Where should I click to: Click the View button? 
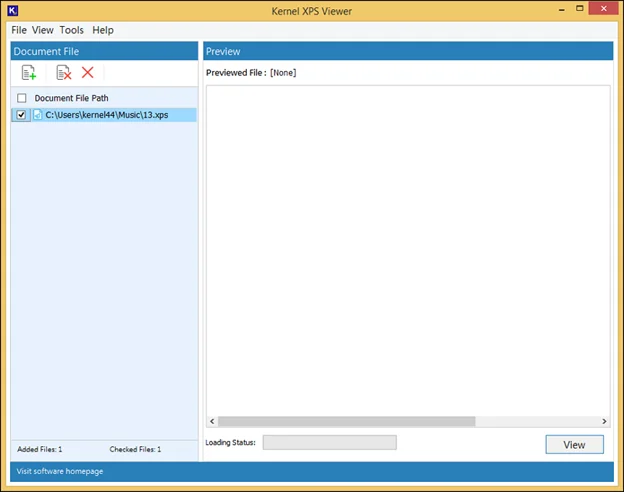coord(574,445)
